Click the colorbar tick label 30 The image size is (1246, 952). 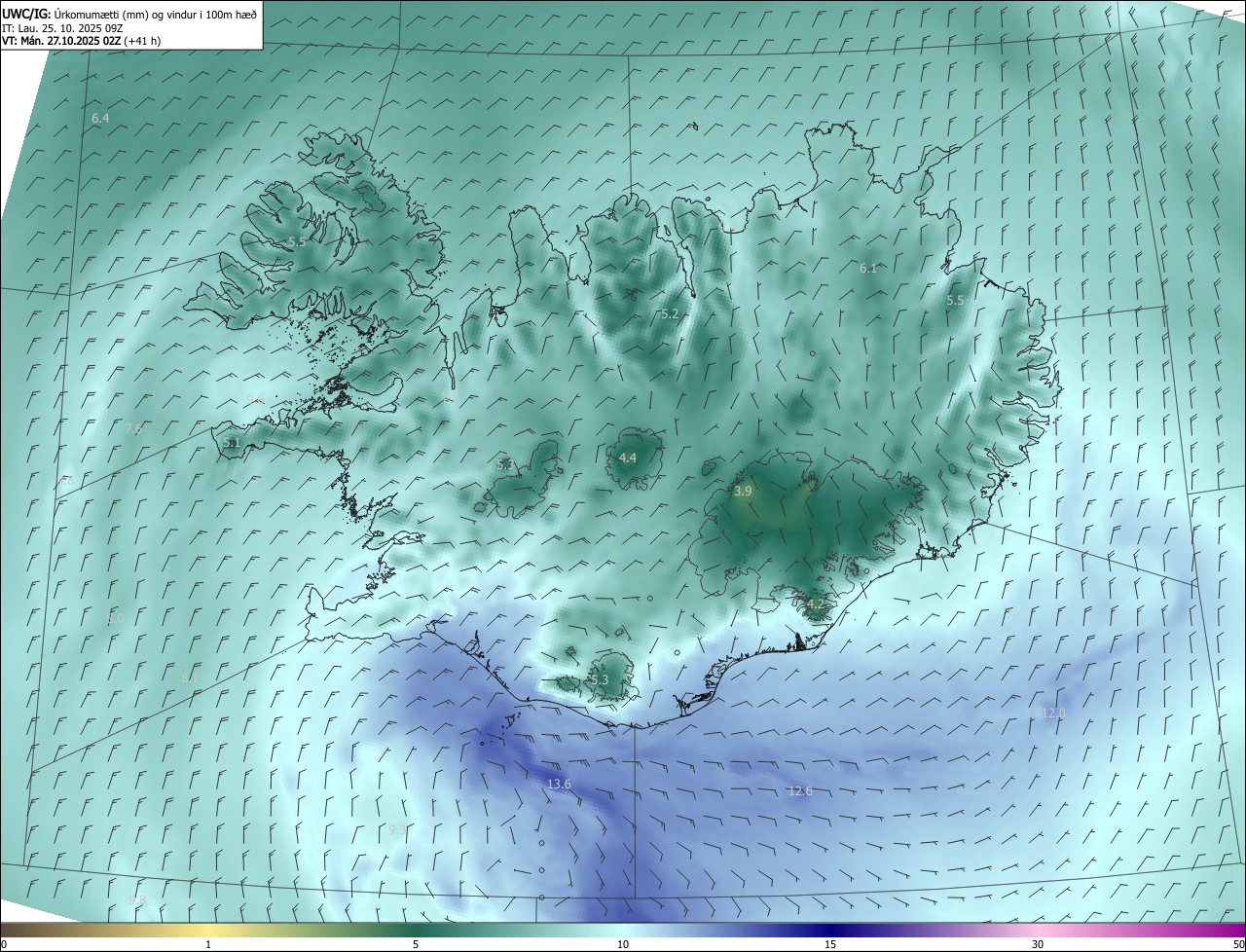point(1038,944)
